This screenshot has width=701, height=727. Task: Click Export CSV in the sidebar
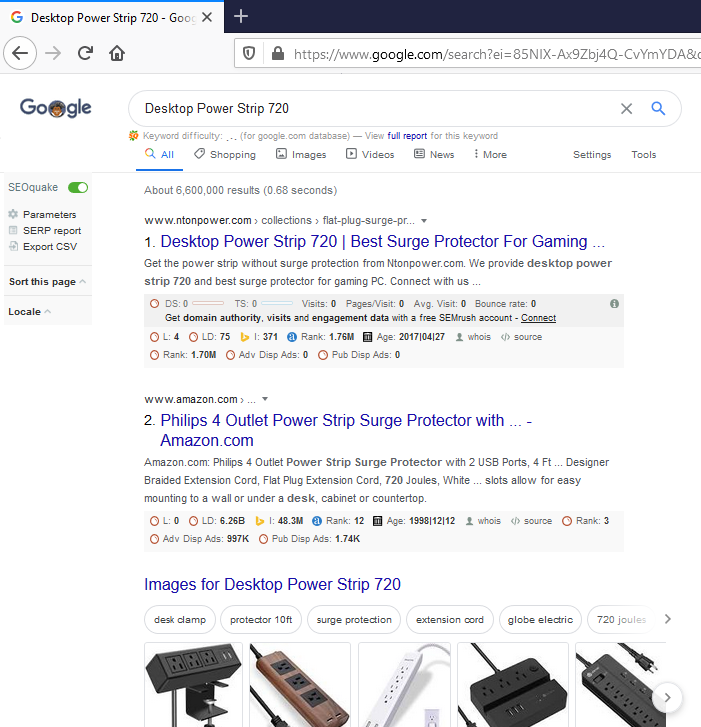[49, 247]
